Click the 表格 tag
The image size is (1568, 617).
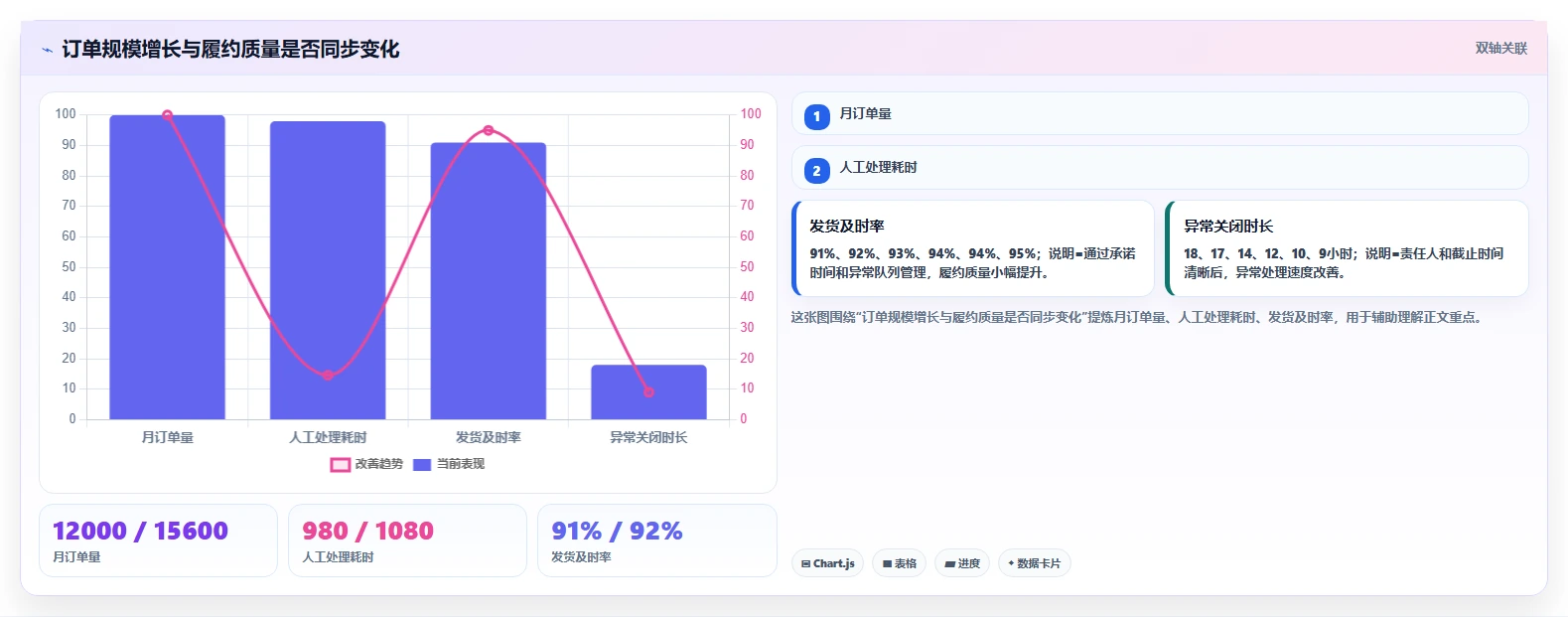tap(899, 563)
